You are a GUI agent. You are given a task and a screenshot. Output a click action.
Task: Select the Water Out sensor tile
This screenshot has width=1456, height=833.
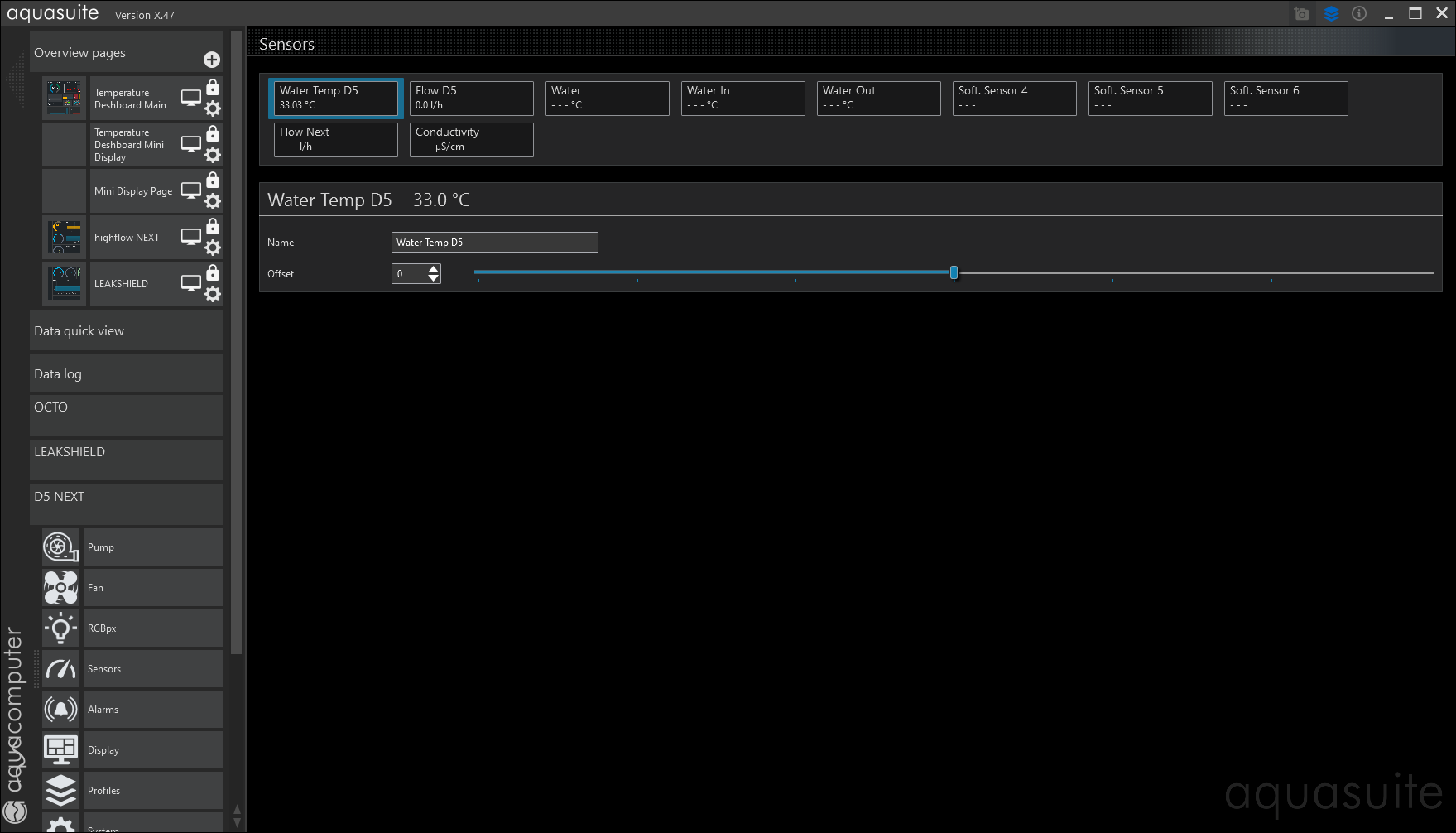pyautogui.click(x=879, y=99)
